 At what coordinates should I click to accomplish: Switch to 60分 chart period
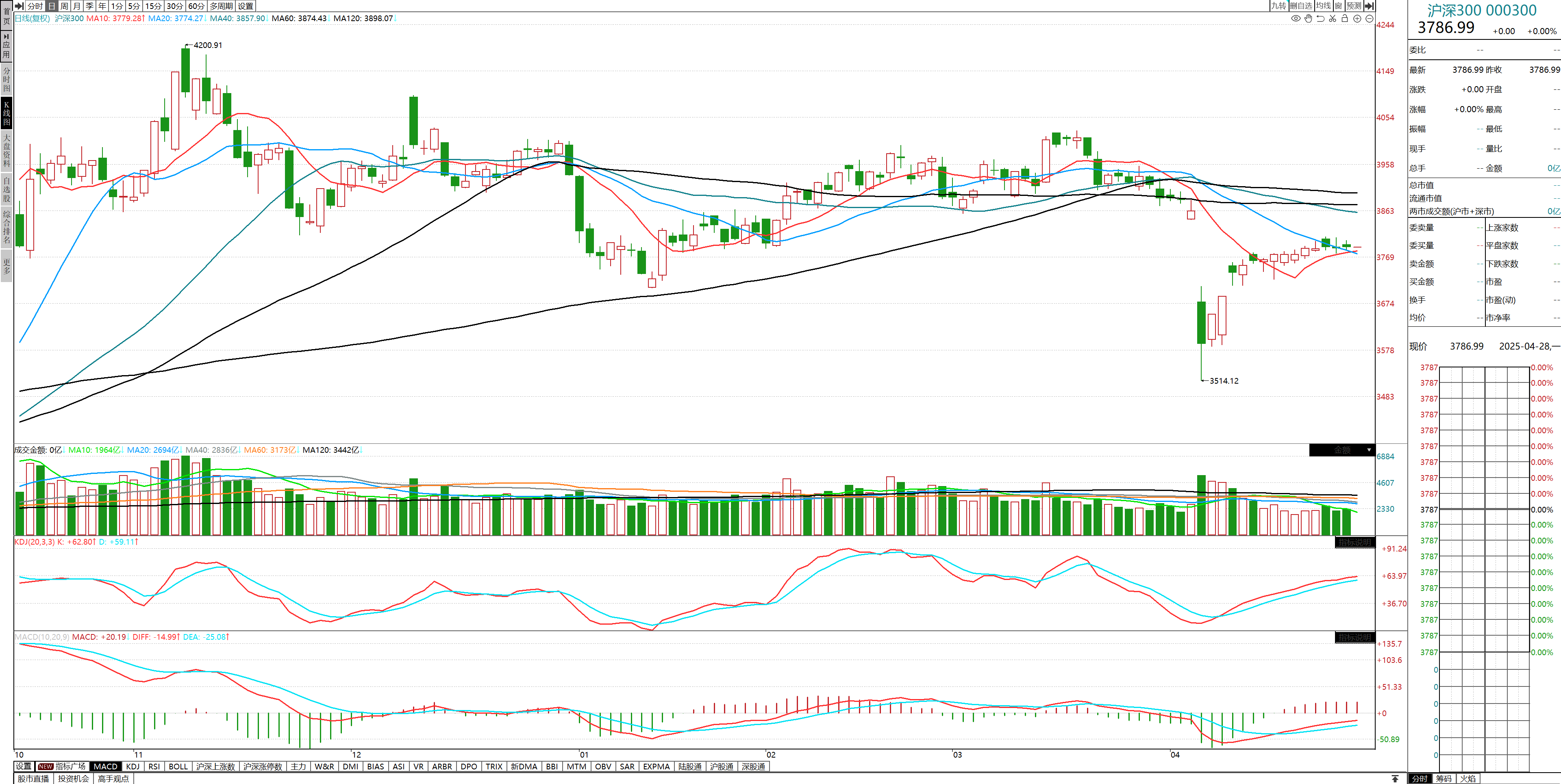(x=196, y=5)
